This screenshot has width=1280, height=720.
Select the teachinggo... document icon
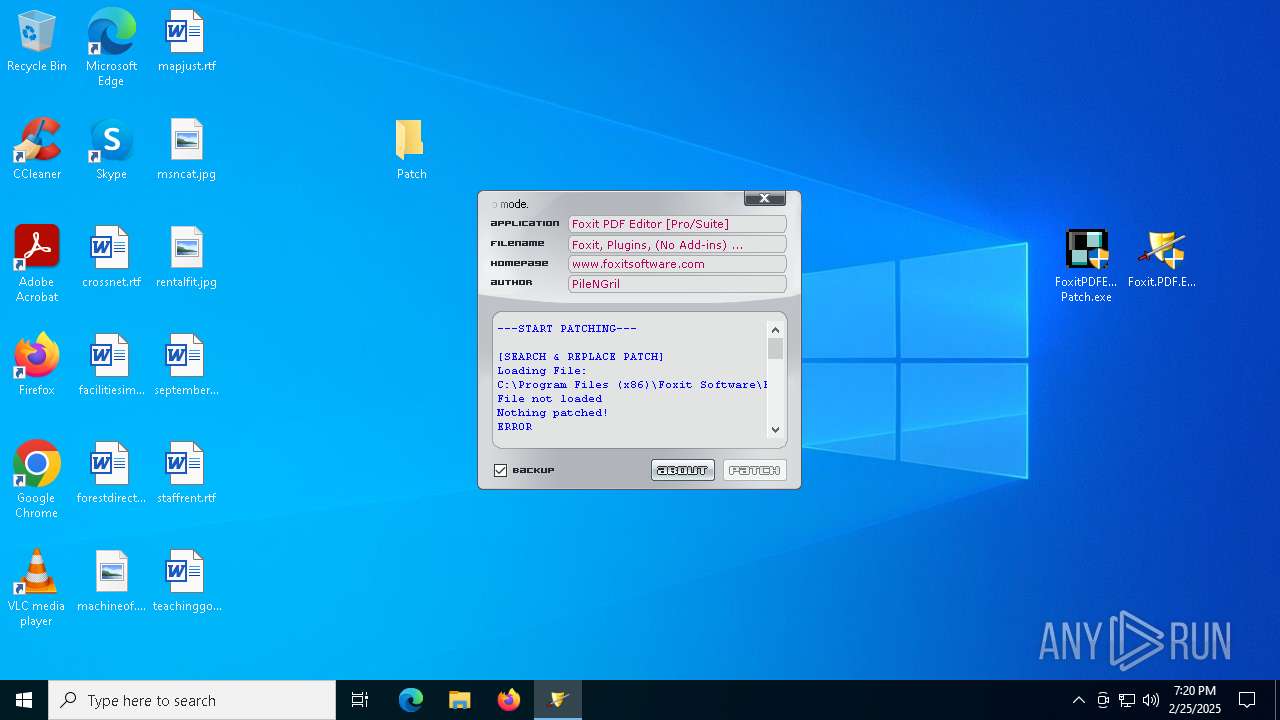(186, 582)
